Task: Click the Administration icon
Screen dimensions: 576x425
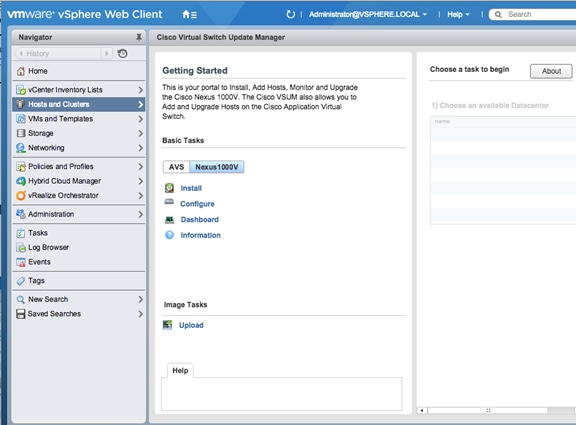Action: pos(21,214)
